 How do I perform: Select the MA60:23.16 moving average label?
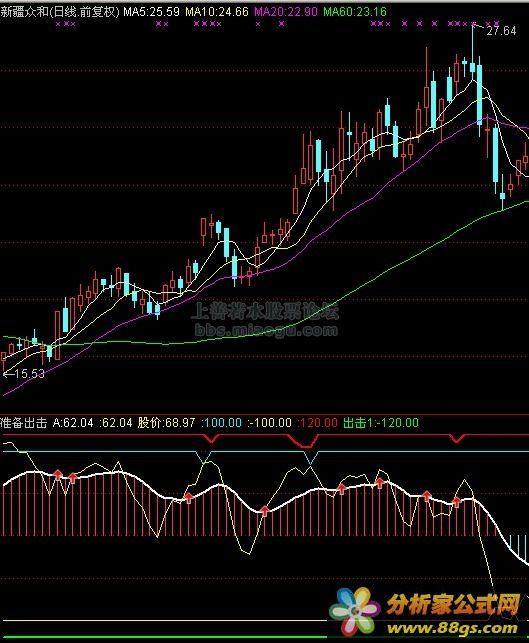click(355, 11)
